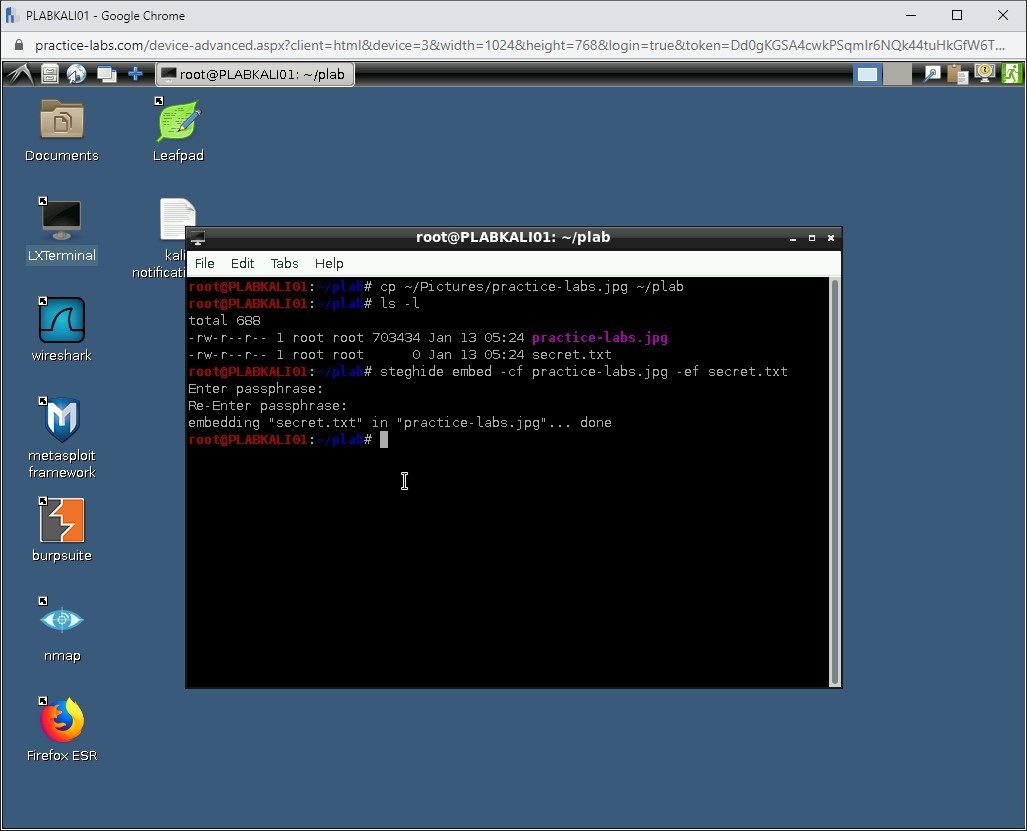Screen dimensions: 1027x831
Task: Open the web browser globe icon in panel
Action: 76,74
